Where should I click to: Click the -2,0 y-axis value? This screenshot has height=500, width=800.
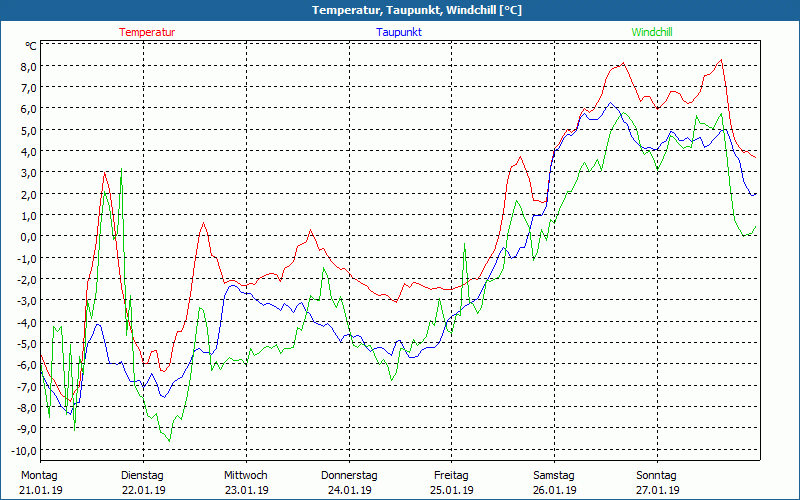coord(27,280)
